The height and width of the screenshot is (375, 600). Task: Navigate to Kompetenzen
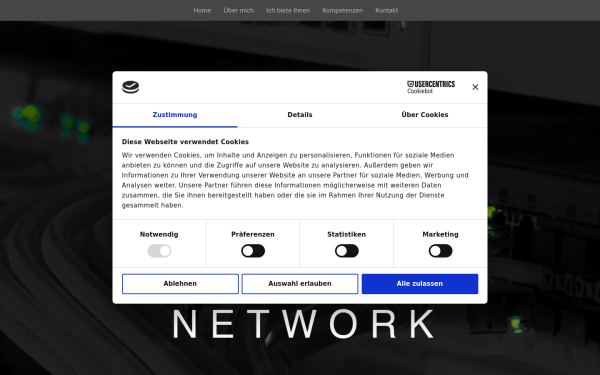[x=342, y=10]
